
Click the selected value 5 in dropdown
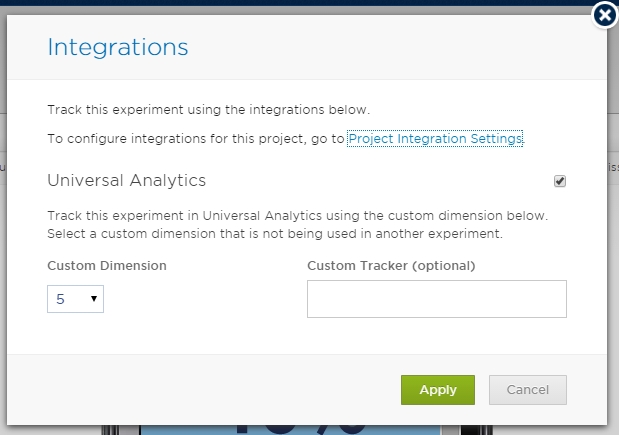(62, 298)
